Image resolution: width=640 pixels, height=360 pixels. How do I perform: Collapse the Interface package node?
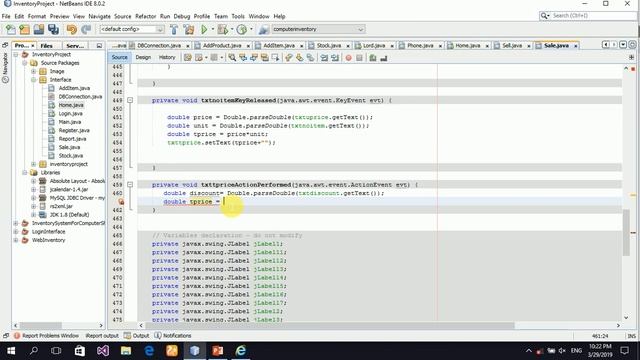coord(34,80)
